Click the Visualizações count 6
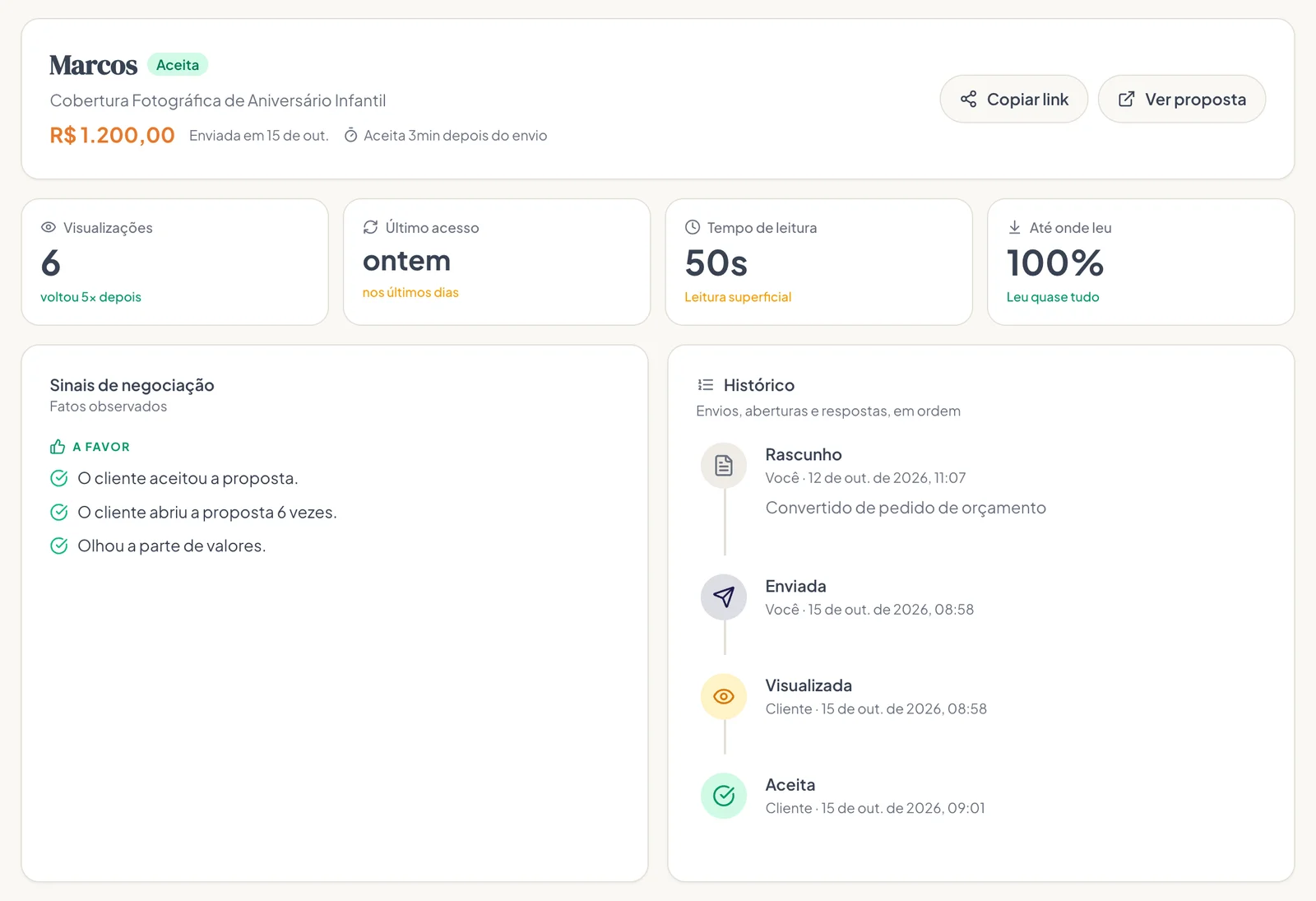 pyautogui.click(x=51, y=263)
